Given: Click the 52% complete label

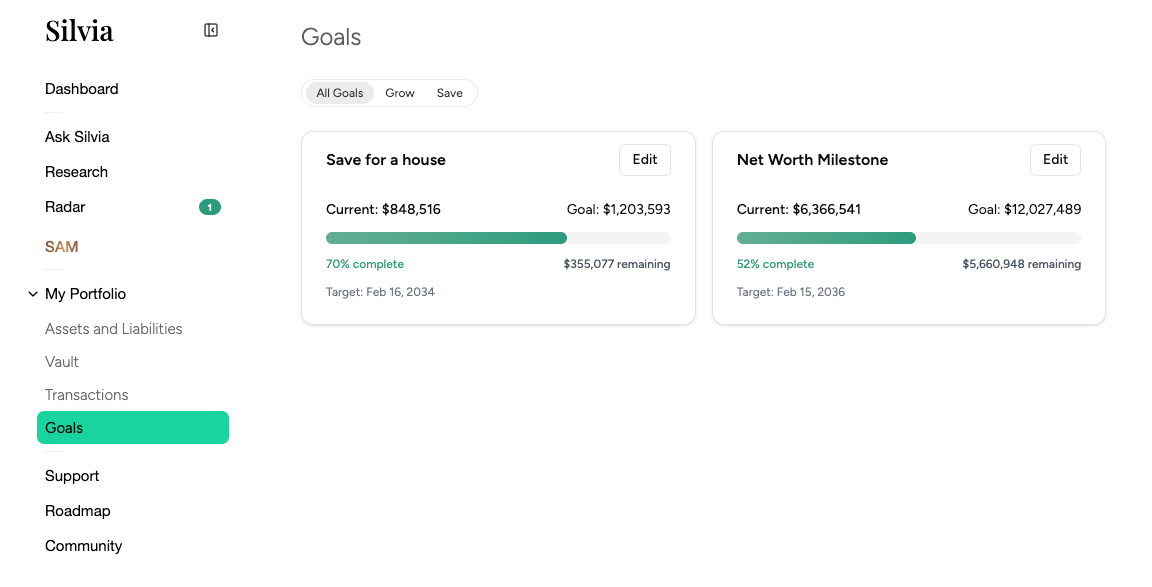Looking at the screenshot, I should pos(776,264).
